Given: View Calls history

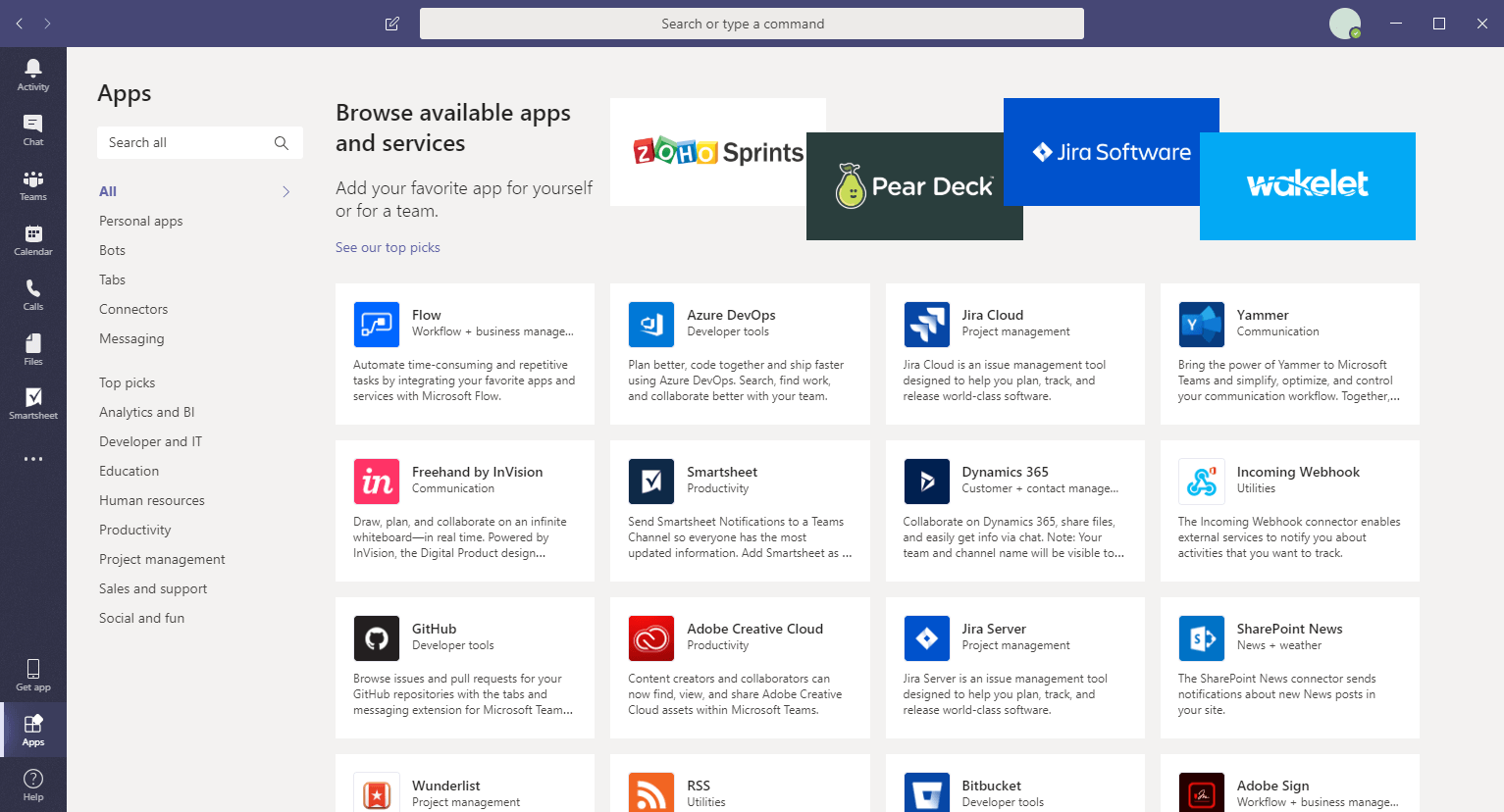Looking at the screenshot, I should point(32,290).
